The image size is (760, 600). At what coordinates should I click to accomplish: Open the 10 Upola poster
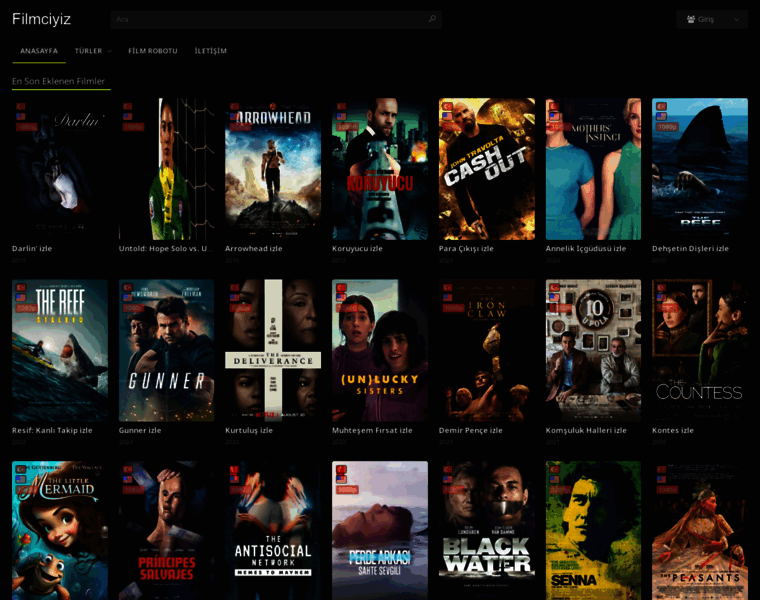tap(593, 350)
